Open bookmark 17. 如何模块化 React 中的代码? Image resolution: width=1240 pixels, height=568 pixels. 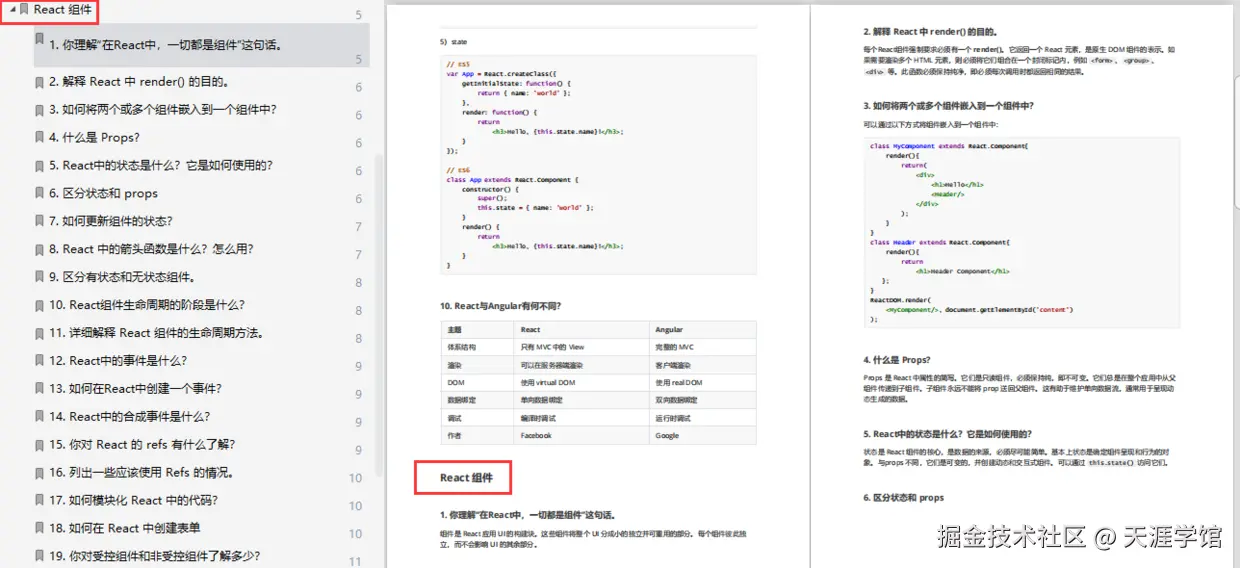133,501
